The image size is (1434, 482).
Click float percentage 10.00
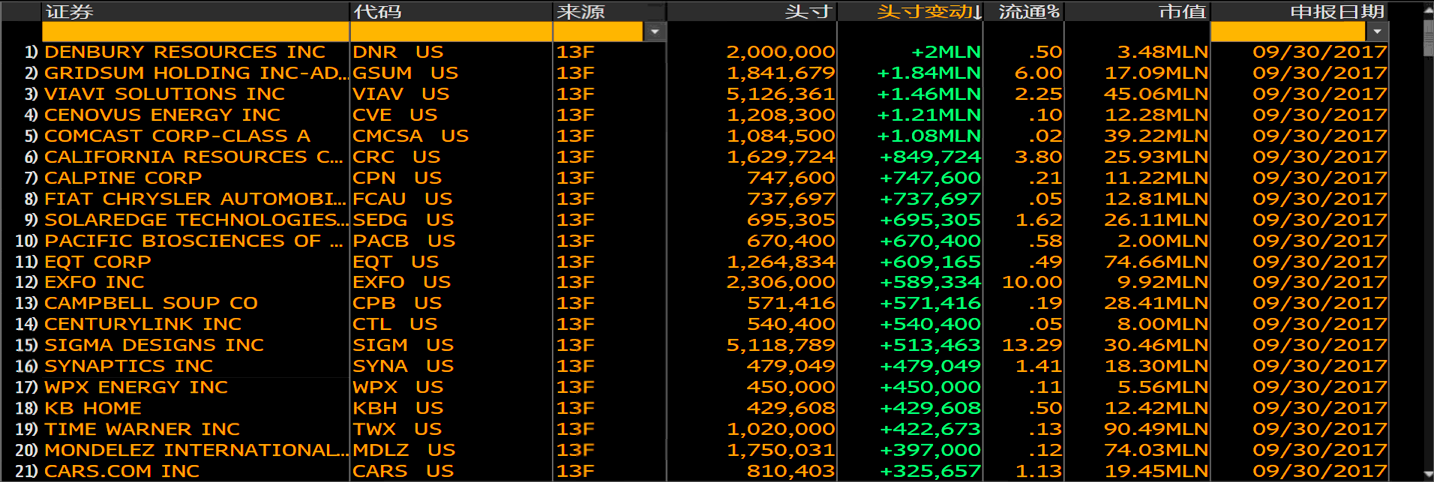(x=1032, y=283)
